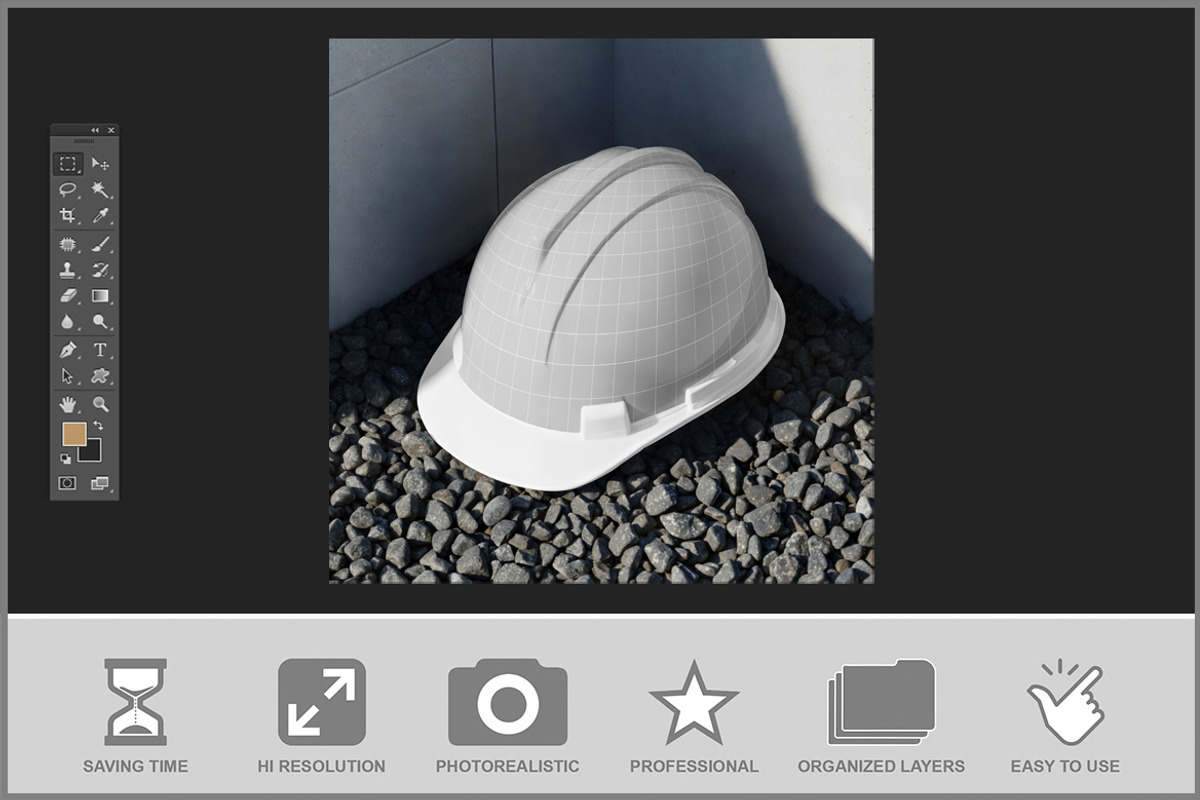Pick the Crop tool

click(68, 216)
